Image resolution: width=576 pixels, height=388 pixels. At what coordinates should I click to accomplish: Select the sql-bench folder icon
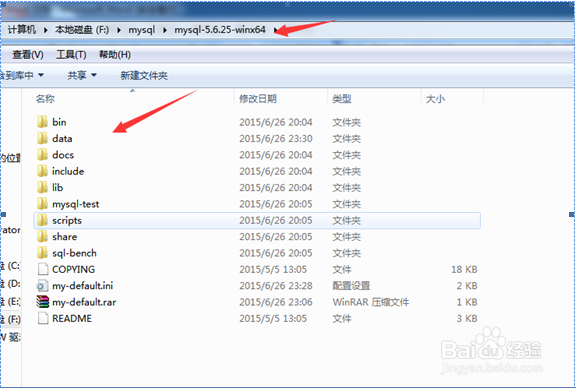(x=42, y=253)
